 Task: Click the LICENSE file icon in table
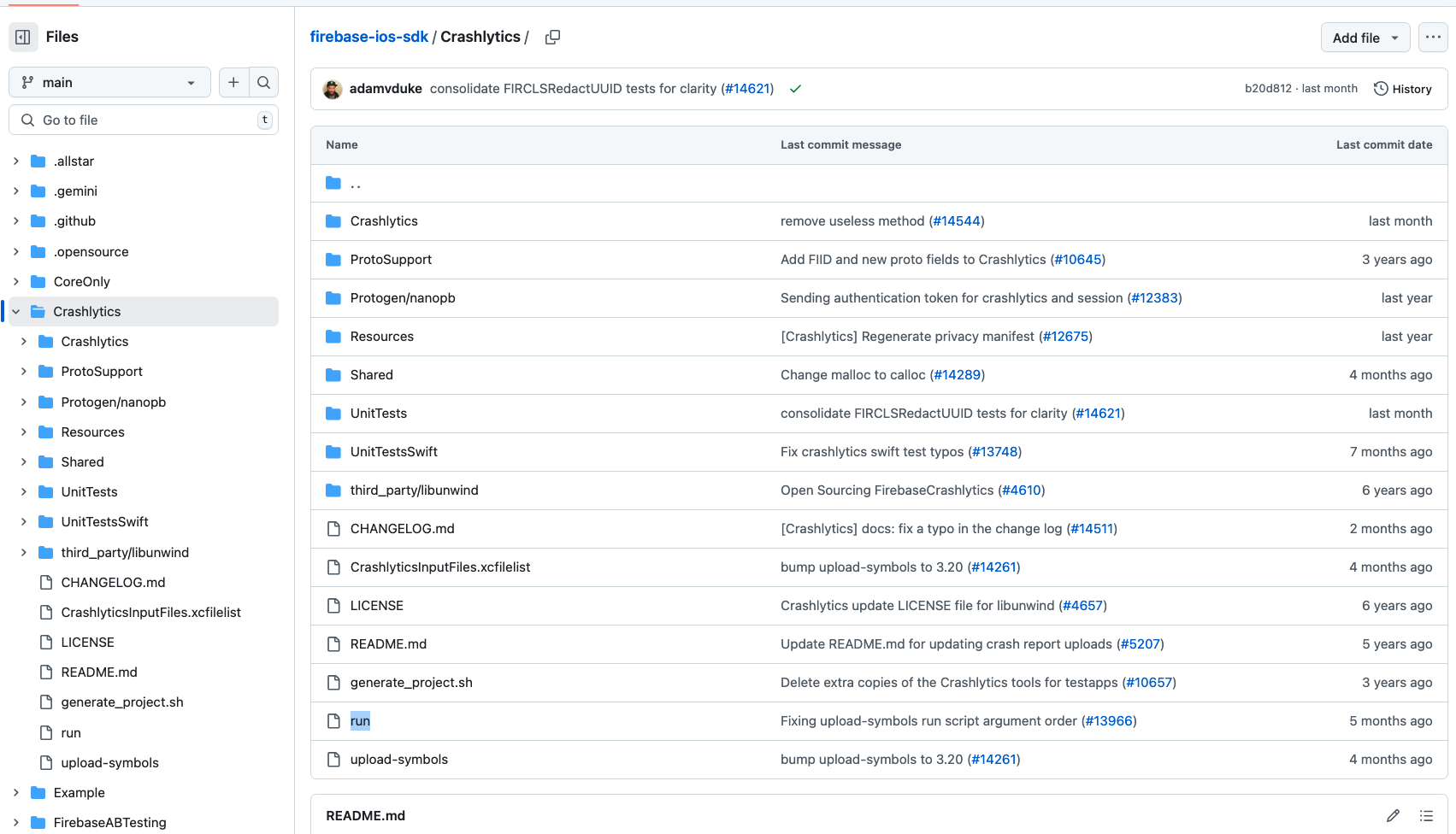click(x=333, y=606)
